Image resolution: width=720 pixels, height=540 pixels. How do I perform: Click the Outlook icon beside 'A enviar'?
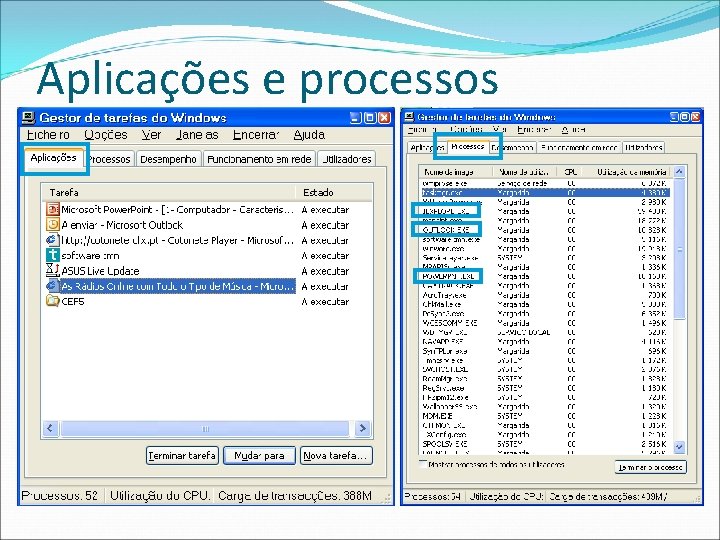[53, 225]
